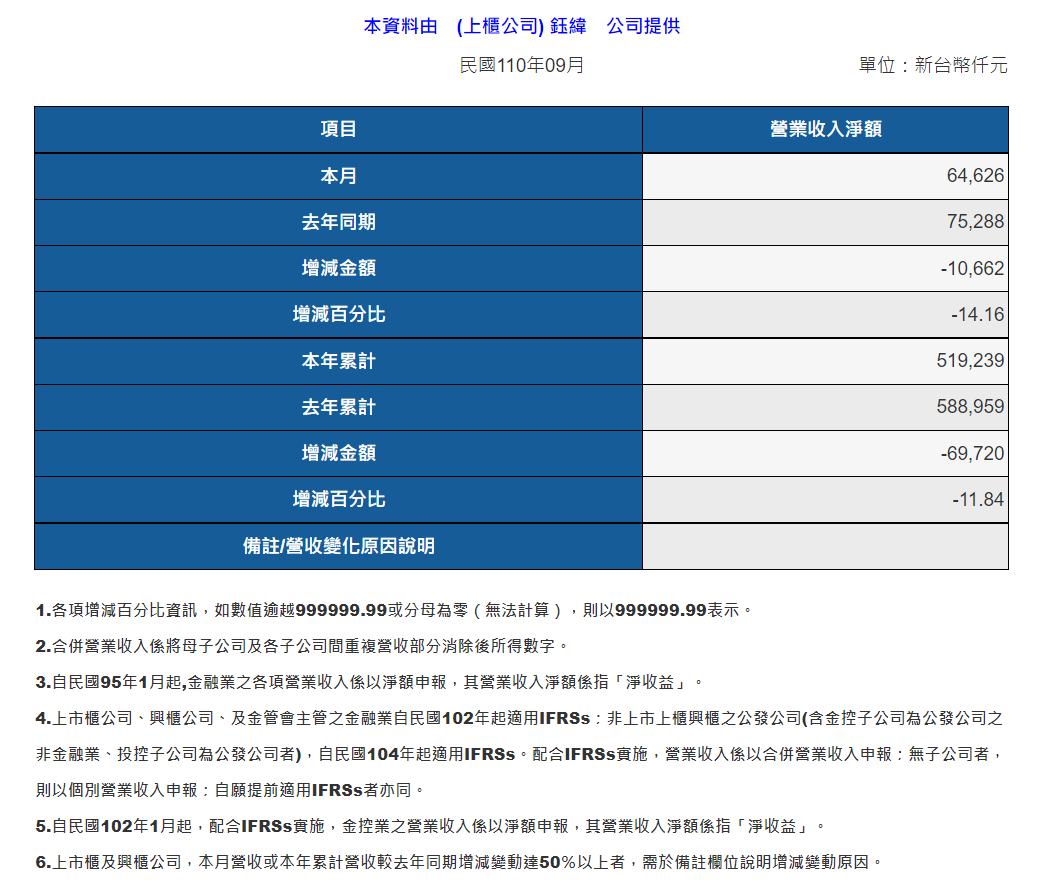This screenshot has width=1042, height=889.
Task: Click note 2 about 合併營業收入
Action: (302, 646)
